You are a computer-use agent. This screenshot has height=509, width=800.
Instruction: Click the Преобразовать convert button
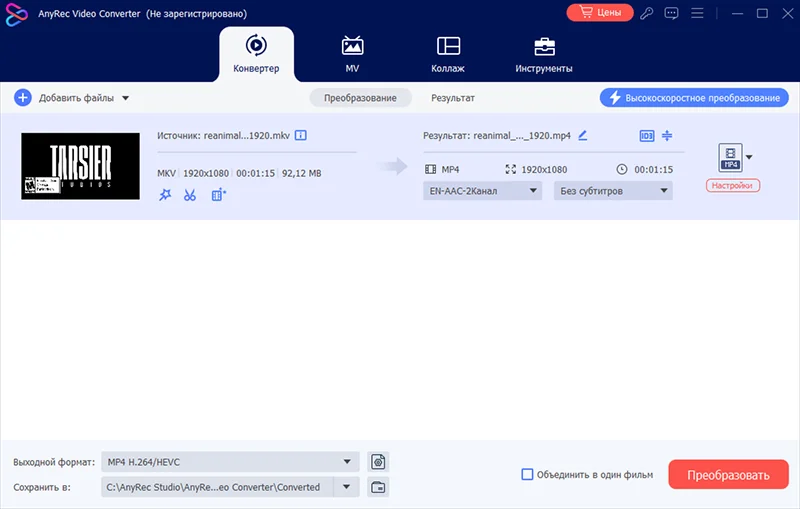(x=728, y=475)
